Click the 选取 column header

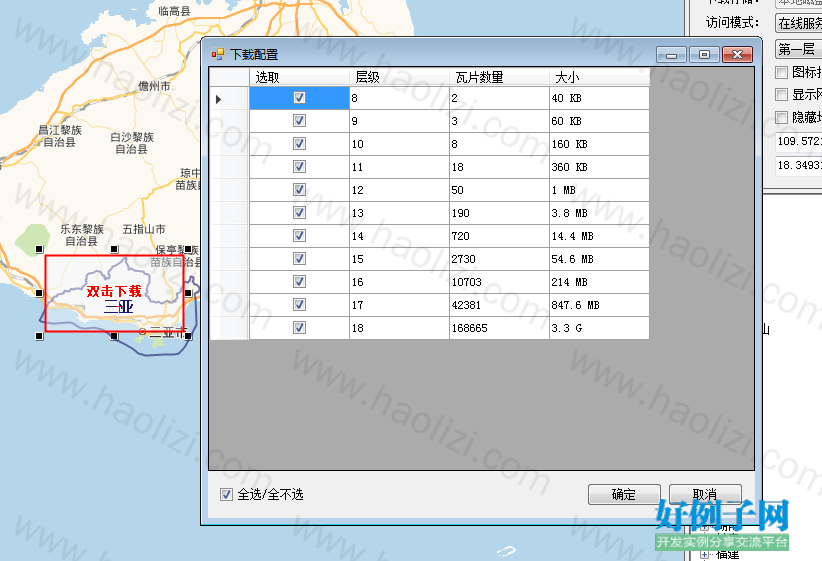299,77
